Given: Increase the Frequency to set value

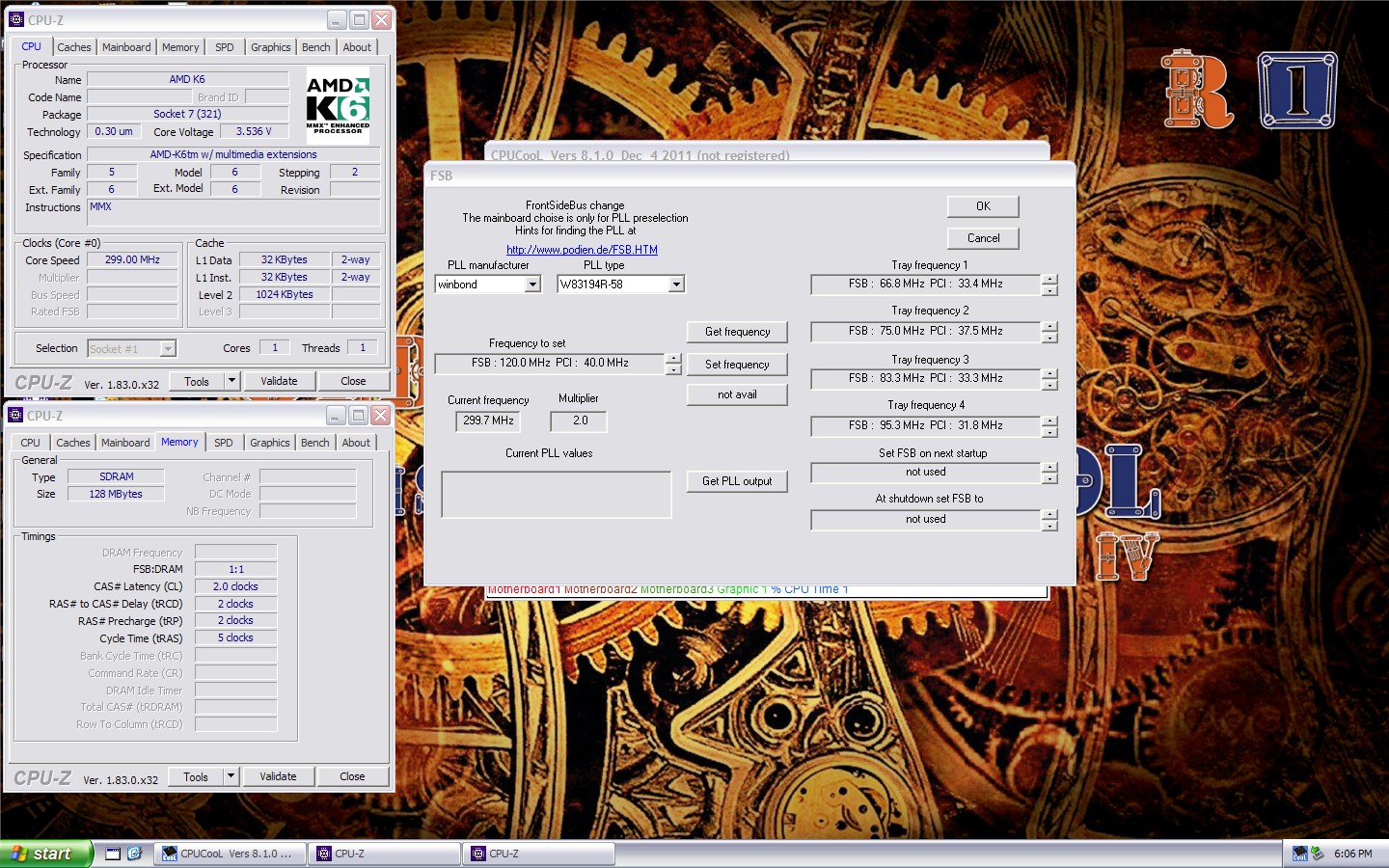Looking at the screenshot, I should 673,358.
